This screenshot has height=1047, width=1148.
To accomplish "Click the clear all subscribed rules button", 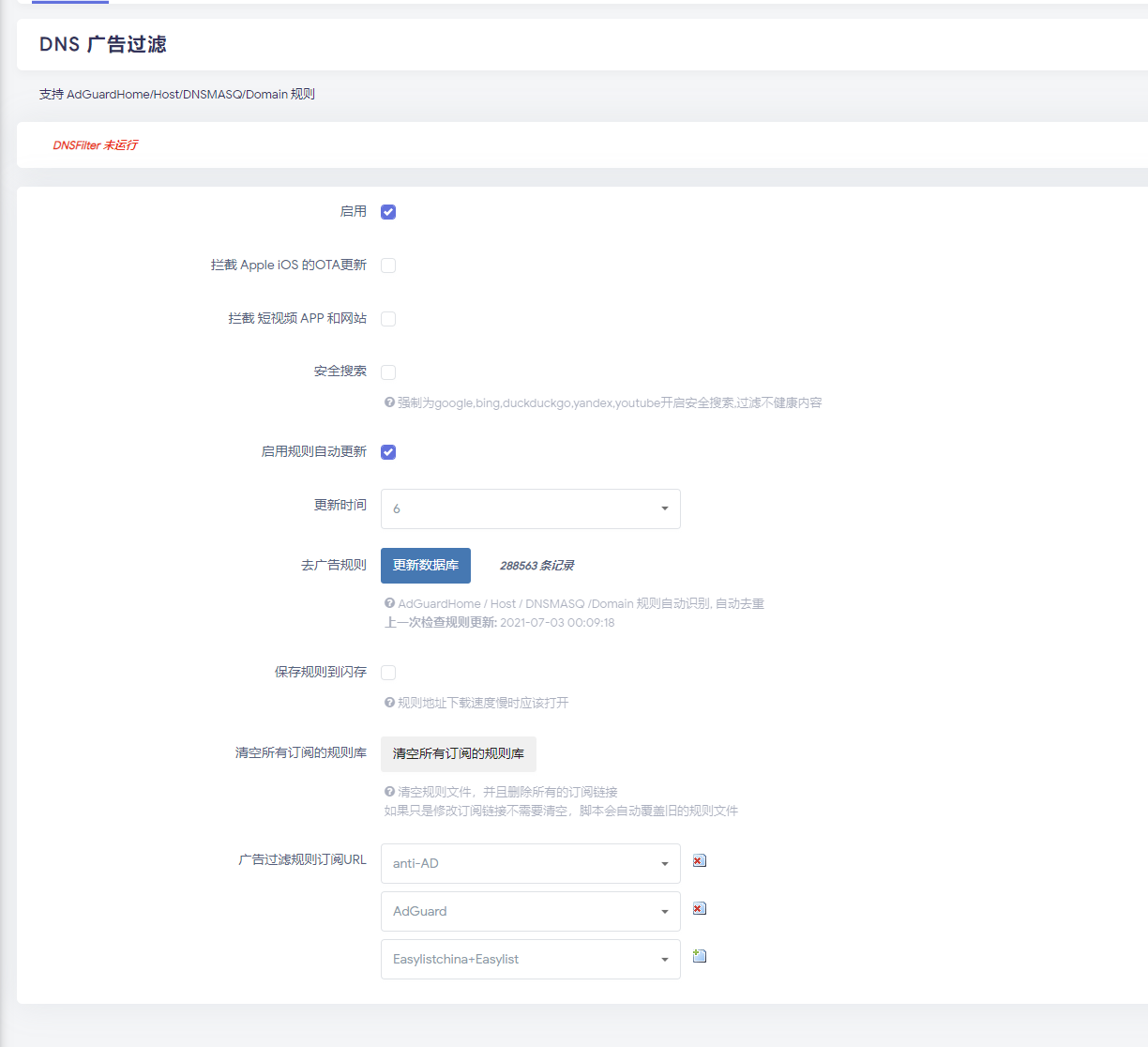I will click(458, 753).
